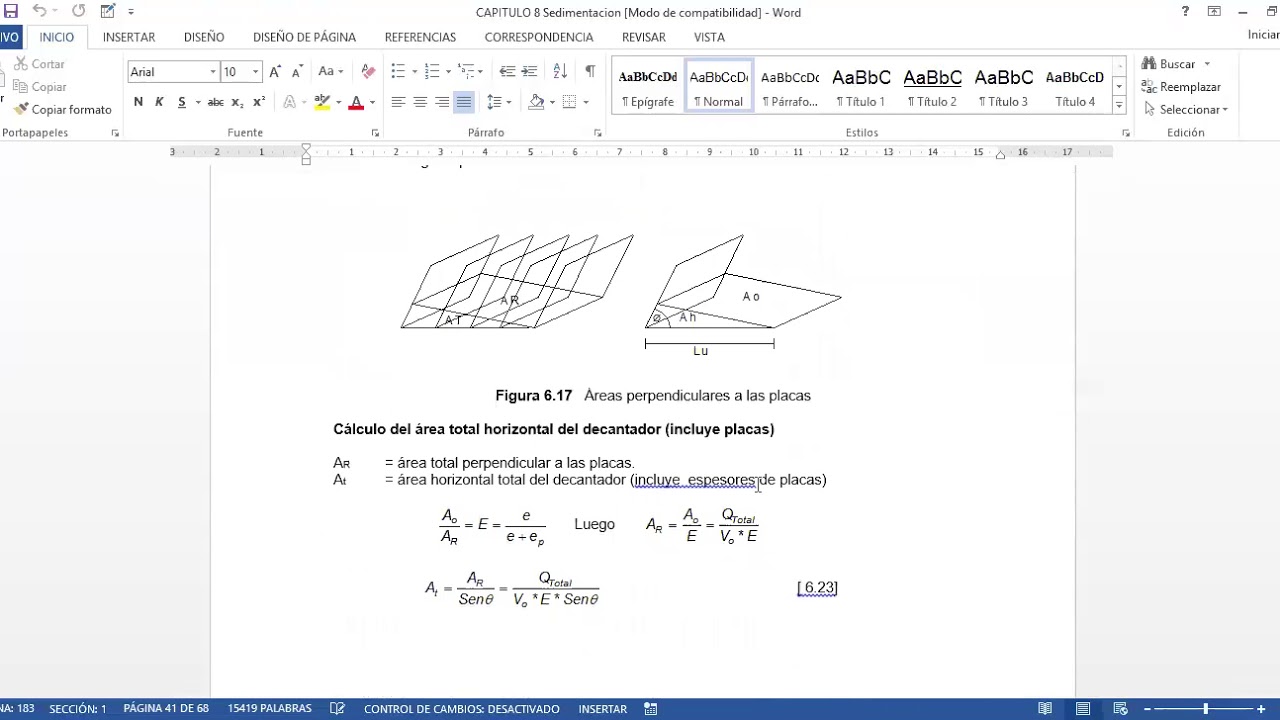Apply the Copiar formato paintbrush
Screen dimensions: 1280x720
62,109
